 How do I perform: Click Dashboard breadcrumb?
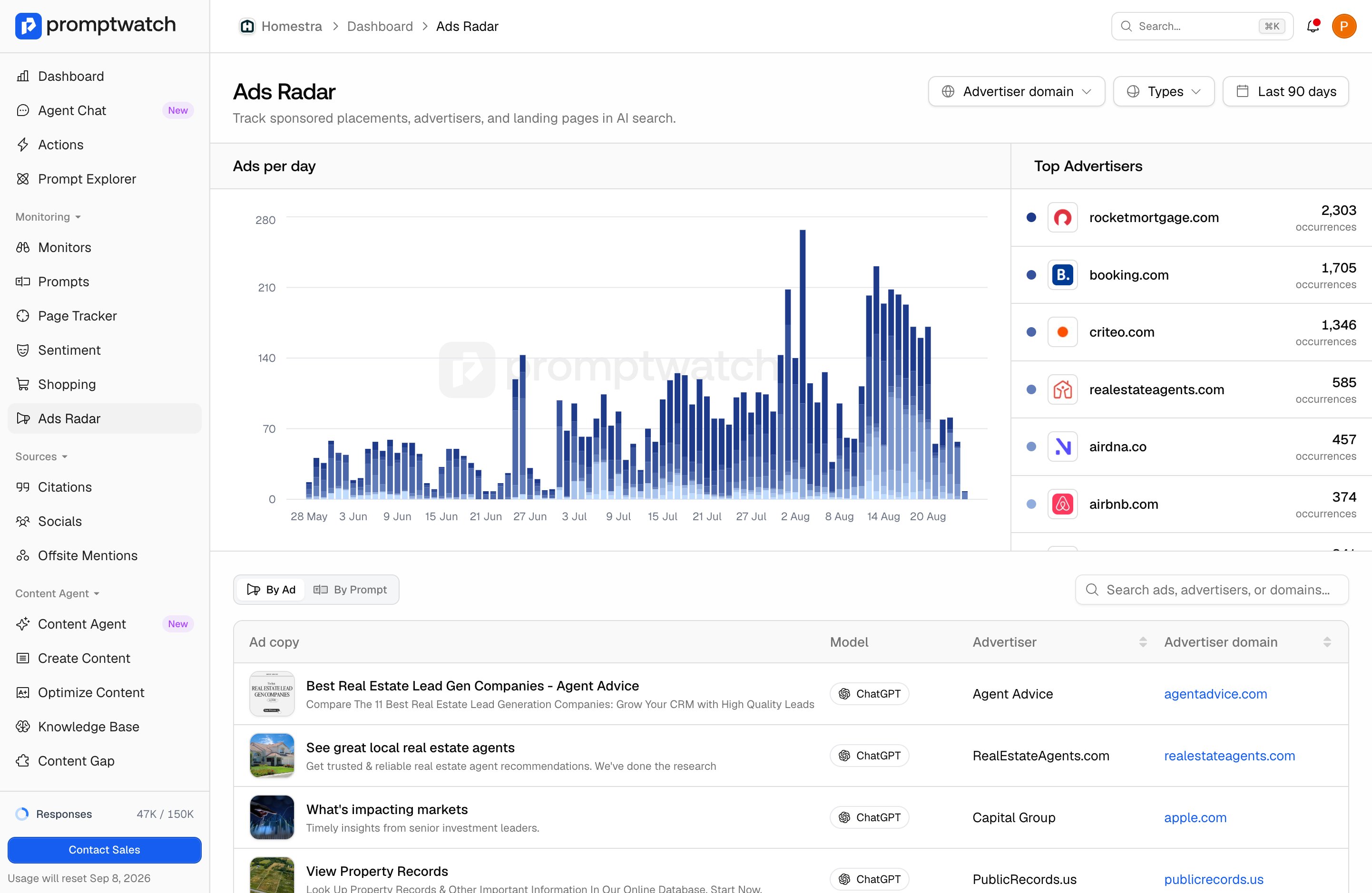[x=380, y=26]
